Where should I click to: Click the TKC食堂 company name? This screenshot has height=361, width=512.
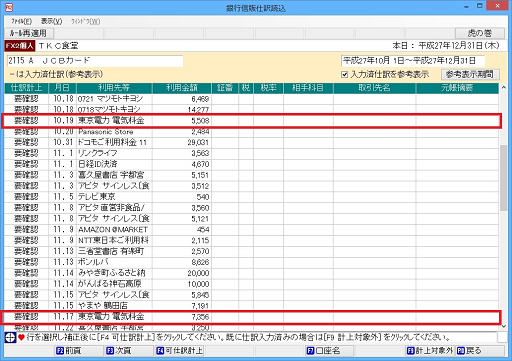pyautogui.click(x=59, y=46)
